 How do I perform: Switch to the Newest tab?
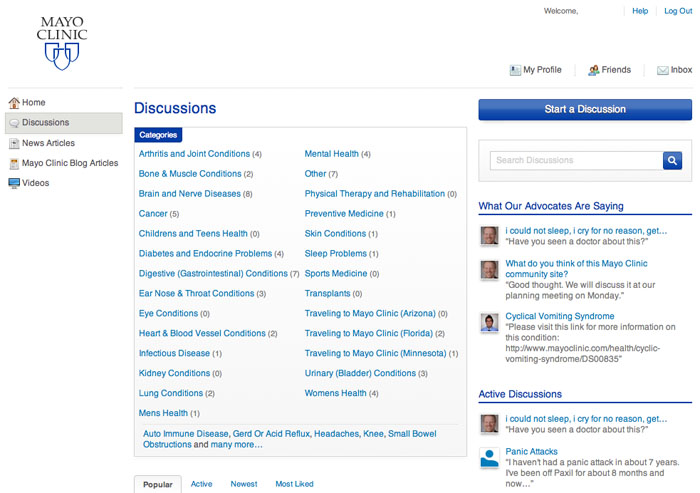pos(244,484)
